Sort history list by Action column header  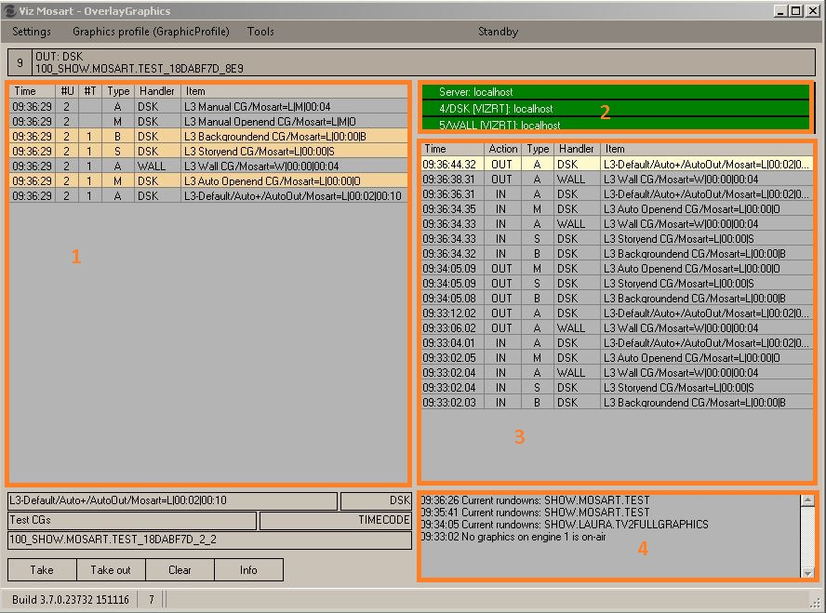504,148
